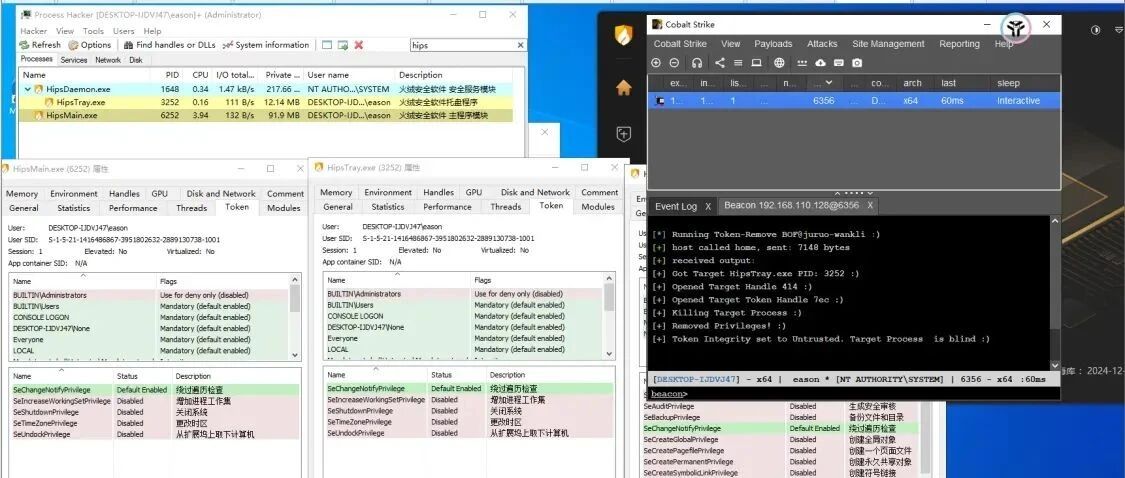Open the Hacker menu
Screen dimensions: 1125x478
pos(34,31)
